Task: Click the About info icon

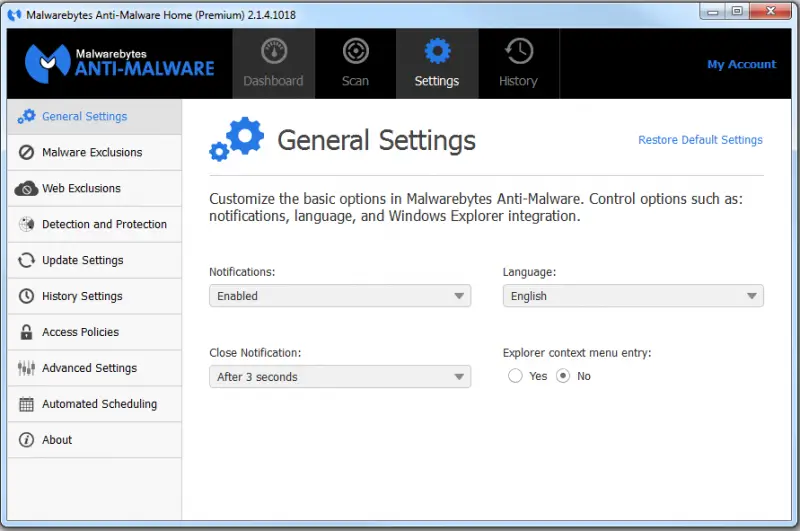Action: pos(26,440)
